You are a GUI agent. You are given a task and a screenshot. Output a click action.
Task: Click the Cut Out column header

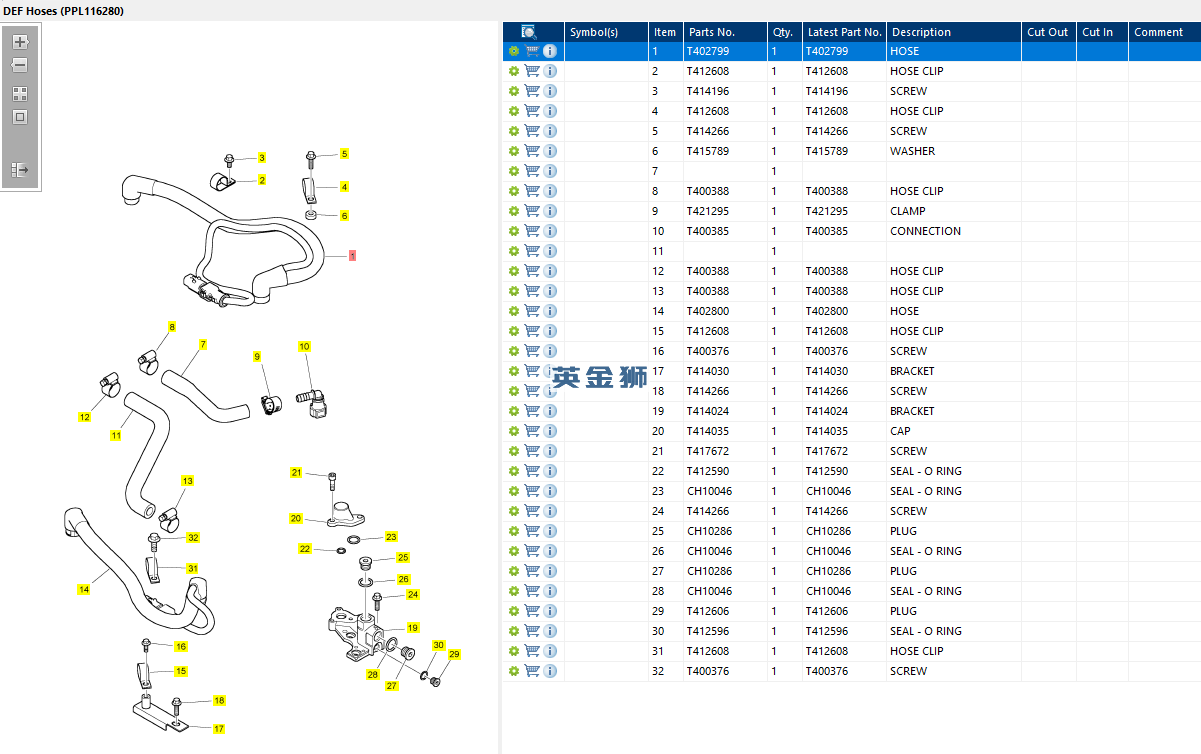pyautogui.click(x=1049, y=32)
